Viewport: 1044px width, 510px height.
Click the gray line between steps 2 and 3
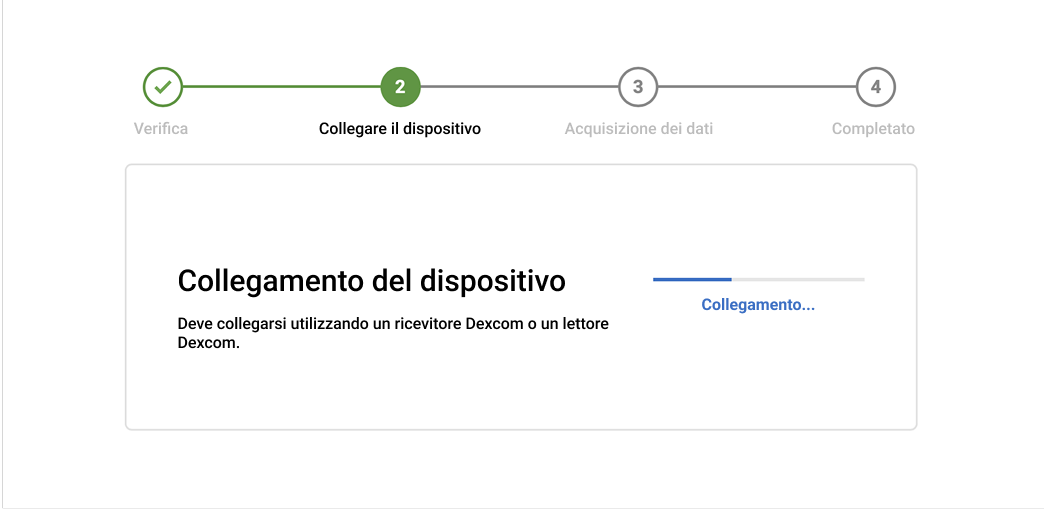(x=519, y=87)
